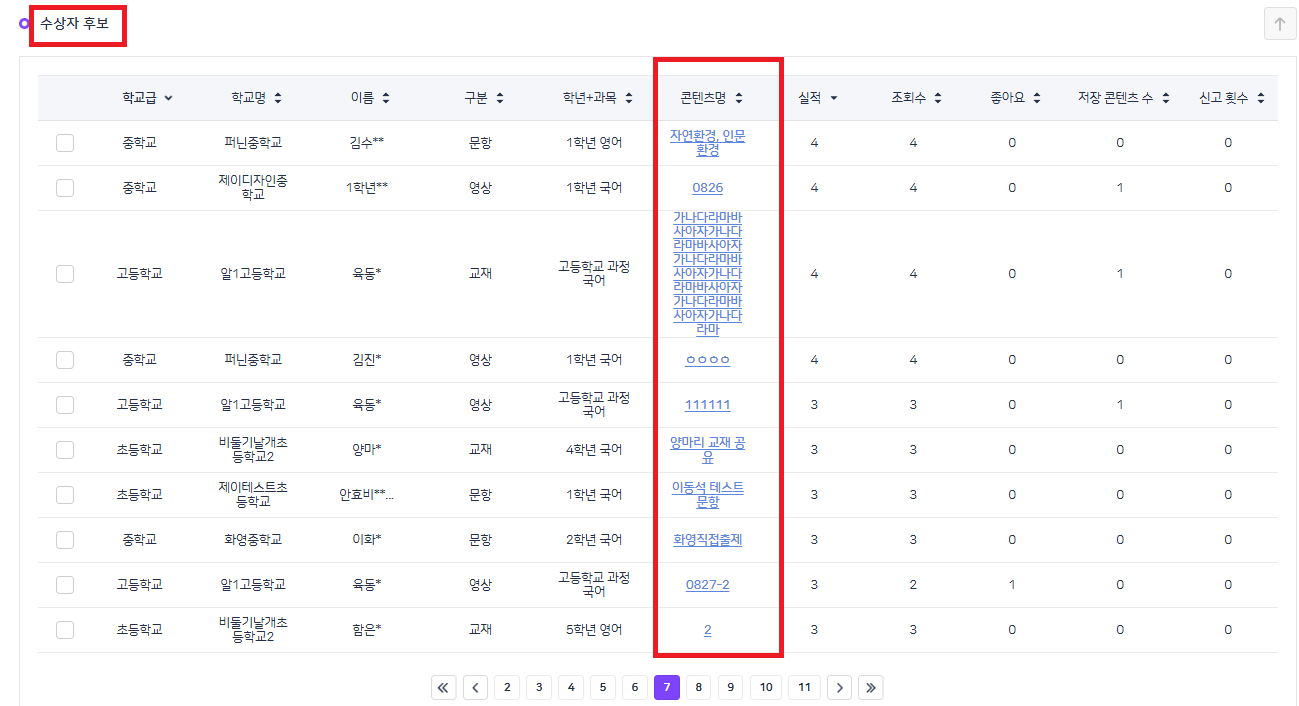Click the 양마리 교재 공유 content link

707,450
